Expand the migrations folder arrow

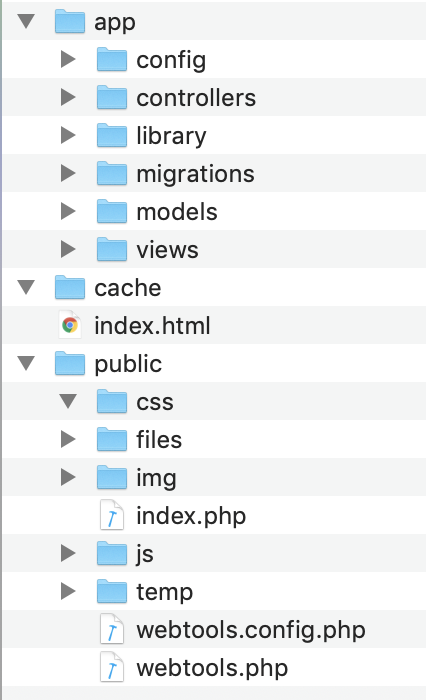pos(68,173)
